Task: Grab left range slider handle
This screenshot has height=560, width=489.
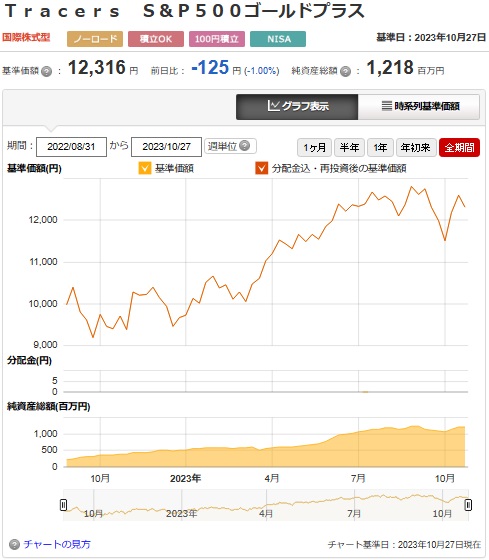Action: [64, 505]
